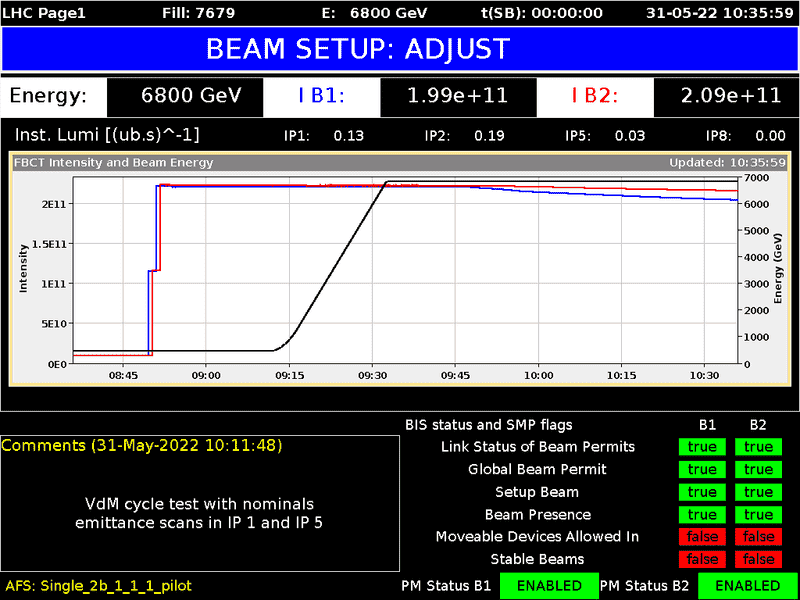This screenshot has width=800, height=600.
Task: Click the 09:30 time mark on plot axis
Action: [372, 376]
